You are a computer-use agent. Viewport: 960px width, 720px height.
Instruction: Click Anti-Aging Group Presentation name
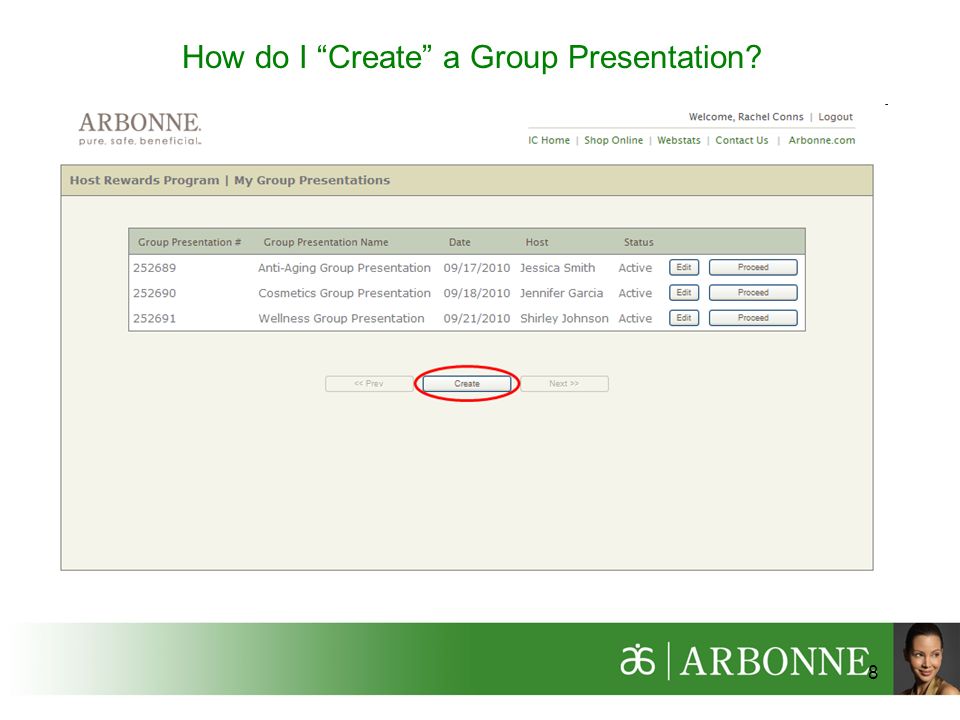[344, 268]
